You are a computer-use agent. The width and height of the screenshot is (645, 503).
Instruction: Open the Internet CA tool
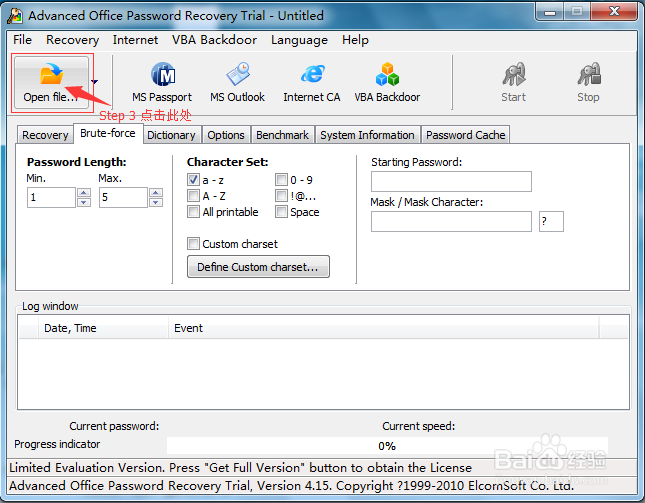(x=312, y=83)
